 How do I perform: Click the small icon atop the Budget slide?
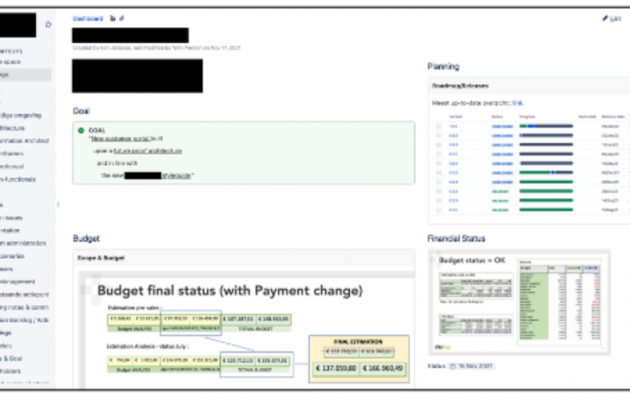(x=96, y=278)
